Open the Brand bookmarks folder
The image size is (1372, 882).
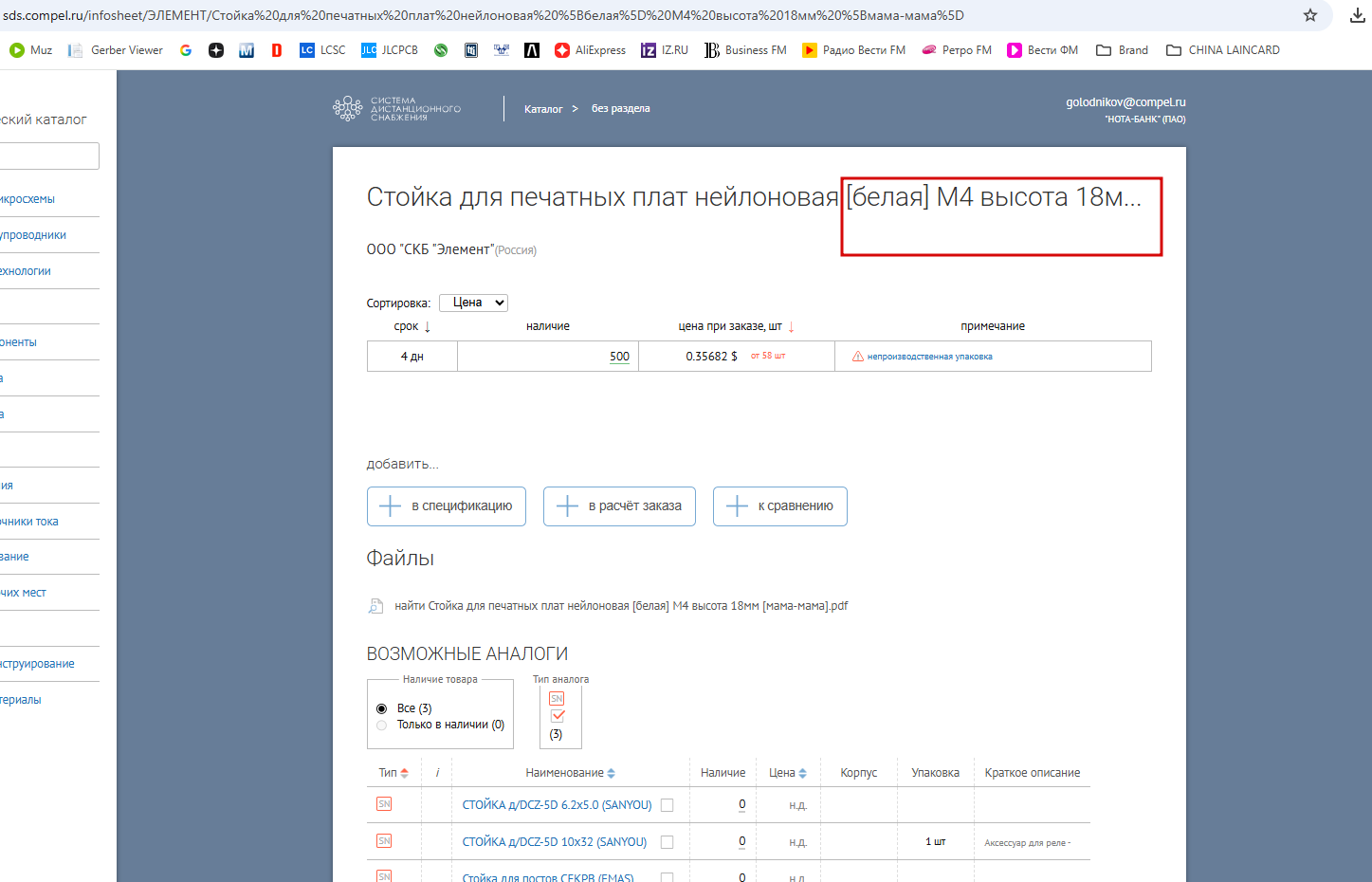[1122, 50]
